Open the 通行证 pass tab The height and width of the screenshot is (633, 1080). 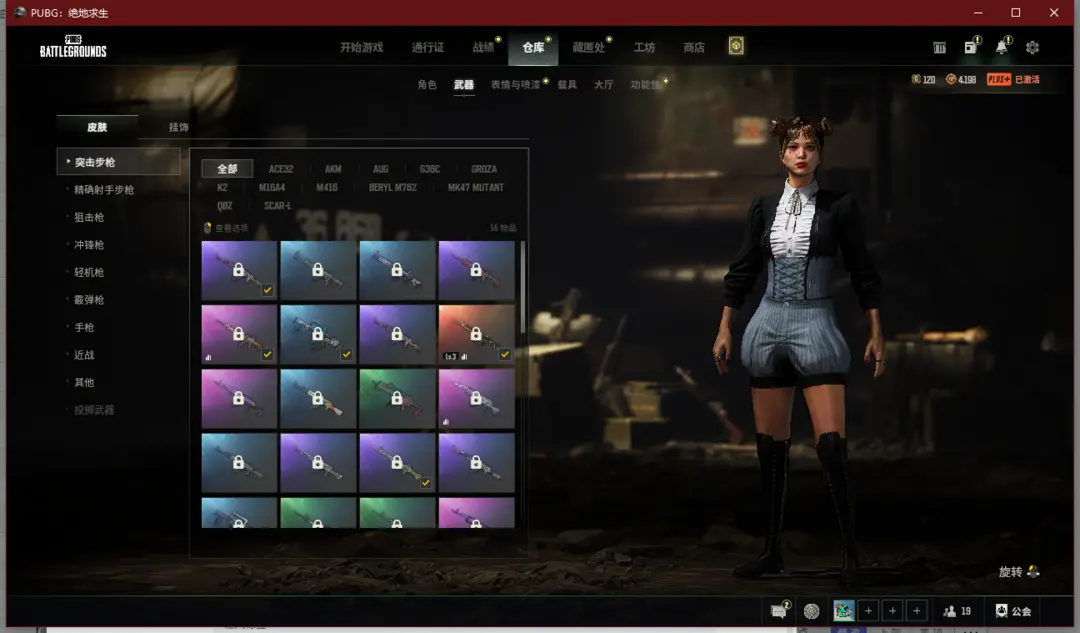pos(428,48)
